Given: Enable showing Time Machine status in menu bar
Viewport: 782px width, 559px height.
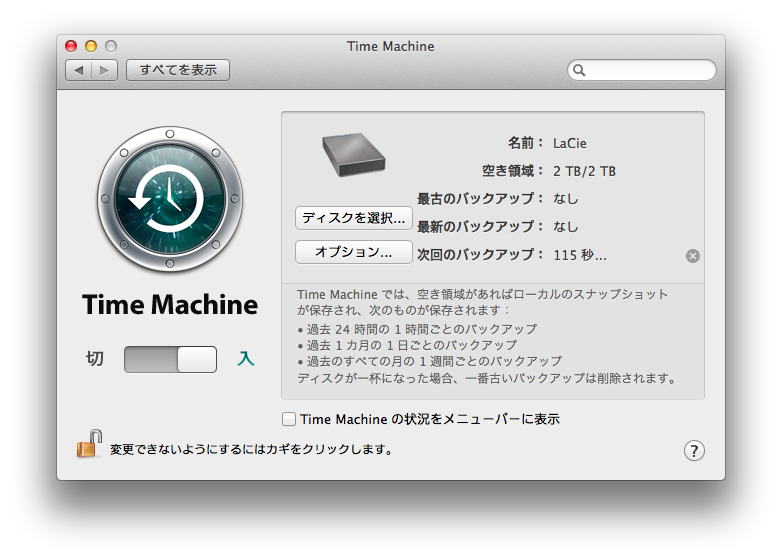Looking at the screenshot, I should tap(289, 419).
